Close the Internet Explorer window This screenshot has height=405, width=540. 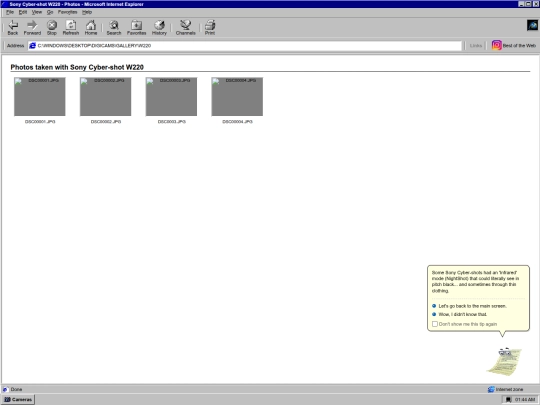pos(536,4)
